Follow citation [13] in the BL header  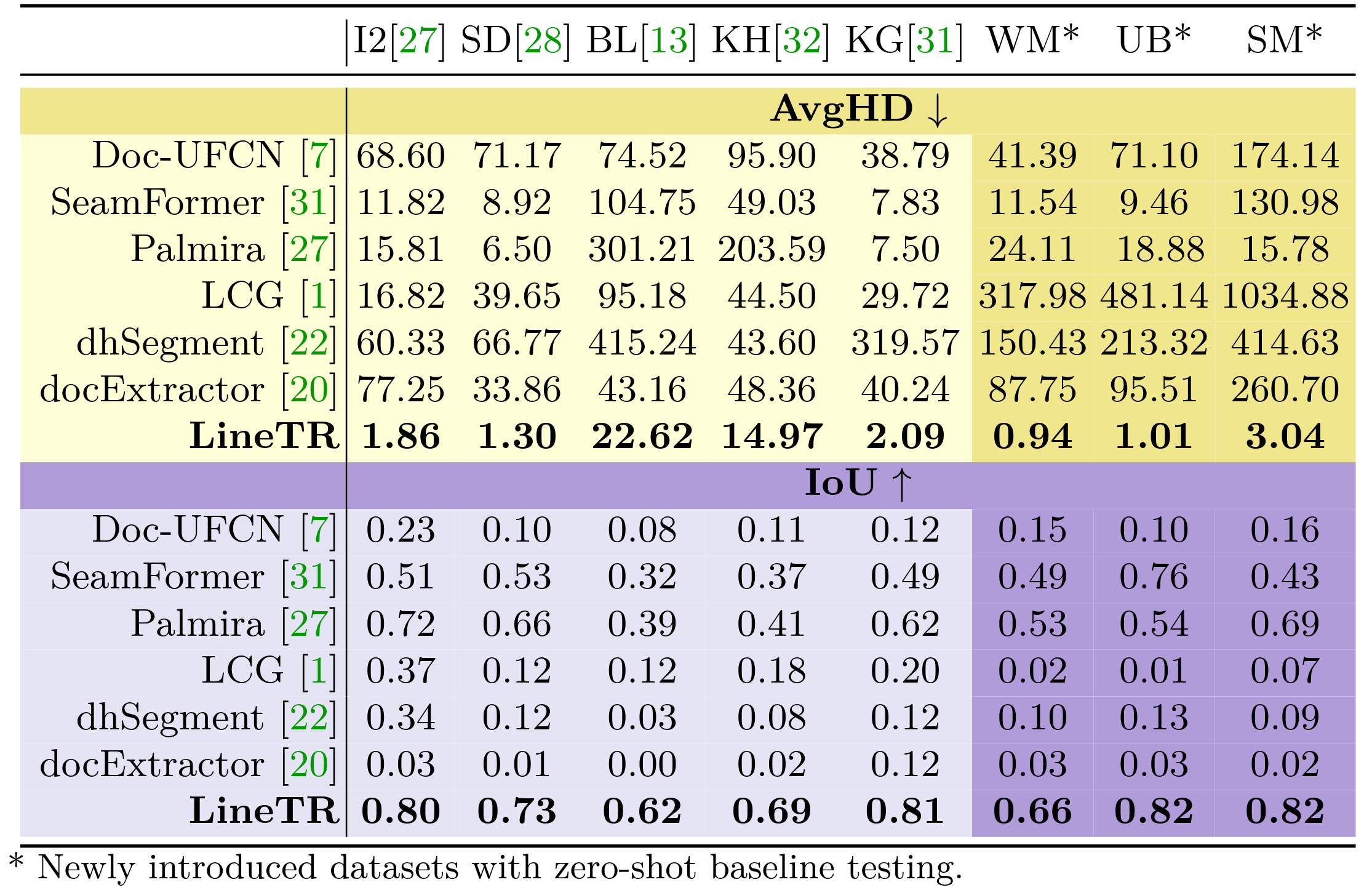[669, 41]
